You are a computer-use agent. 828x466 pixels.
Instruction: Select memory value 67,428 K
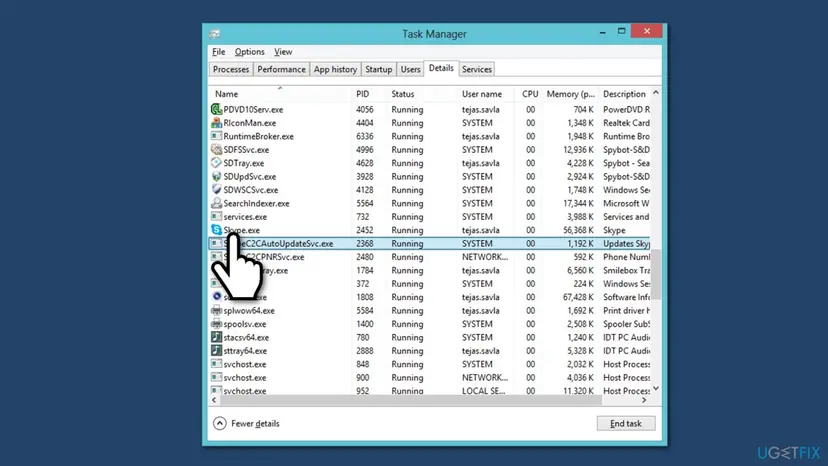(x=578, y=297)
